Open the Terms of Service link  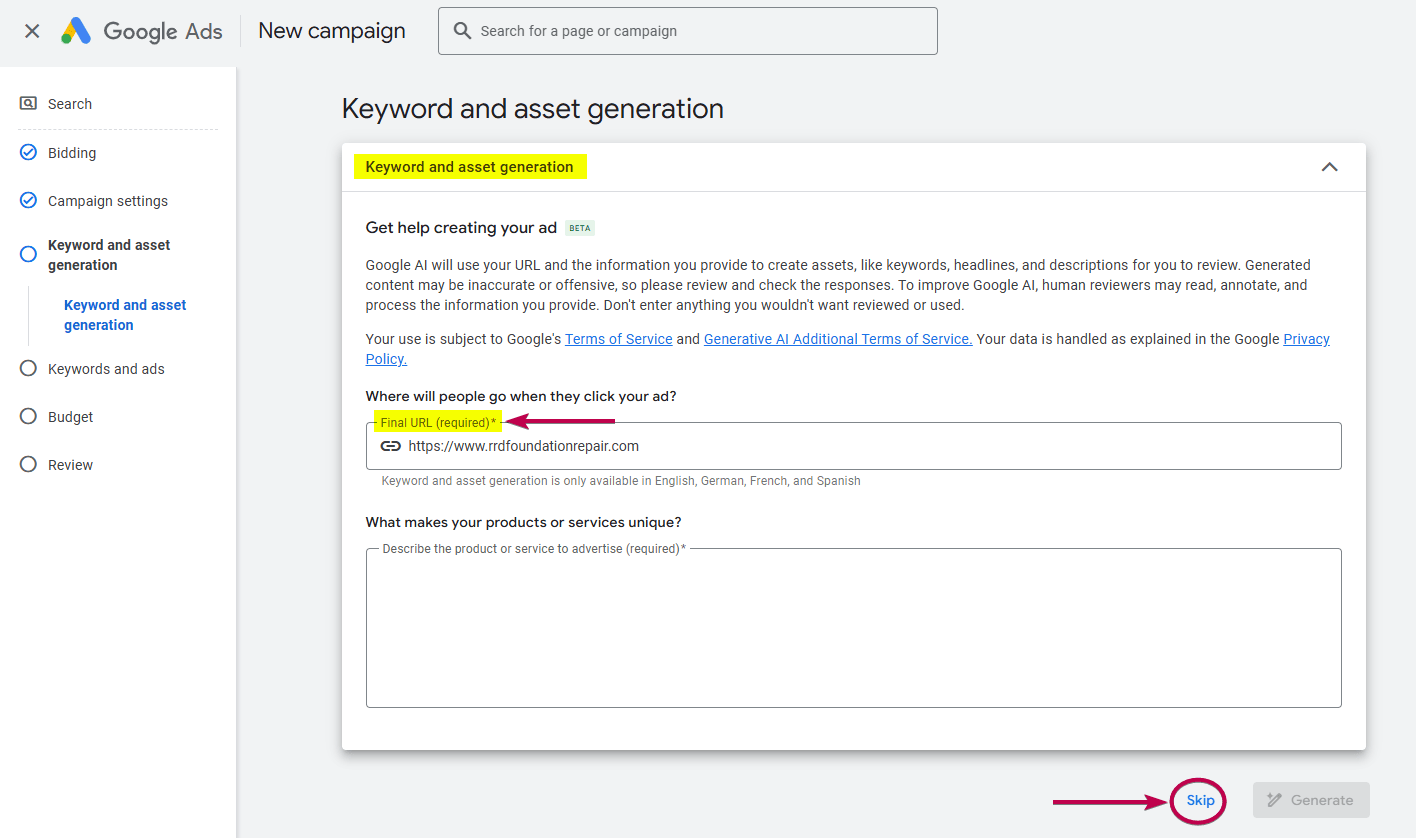coord(618,339)
